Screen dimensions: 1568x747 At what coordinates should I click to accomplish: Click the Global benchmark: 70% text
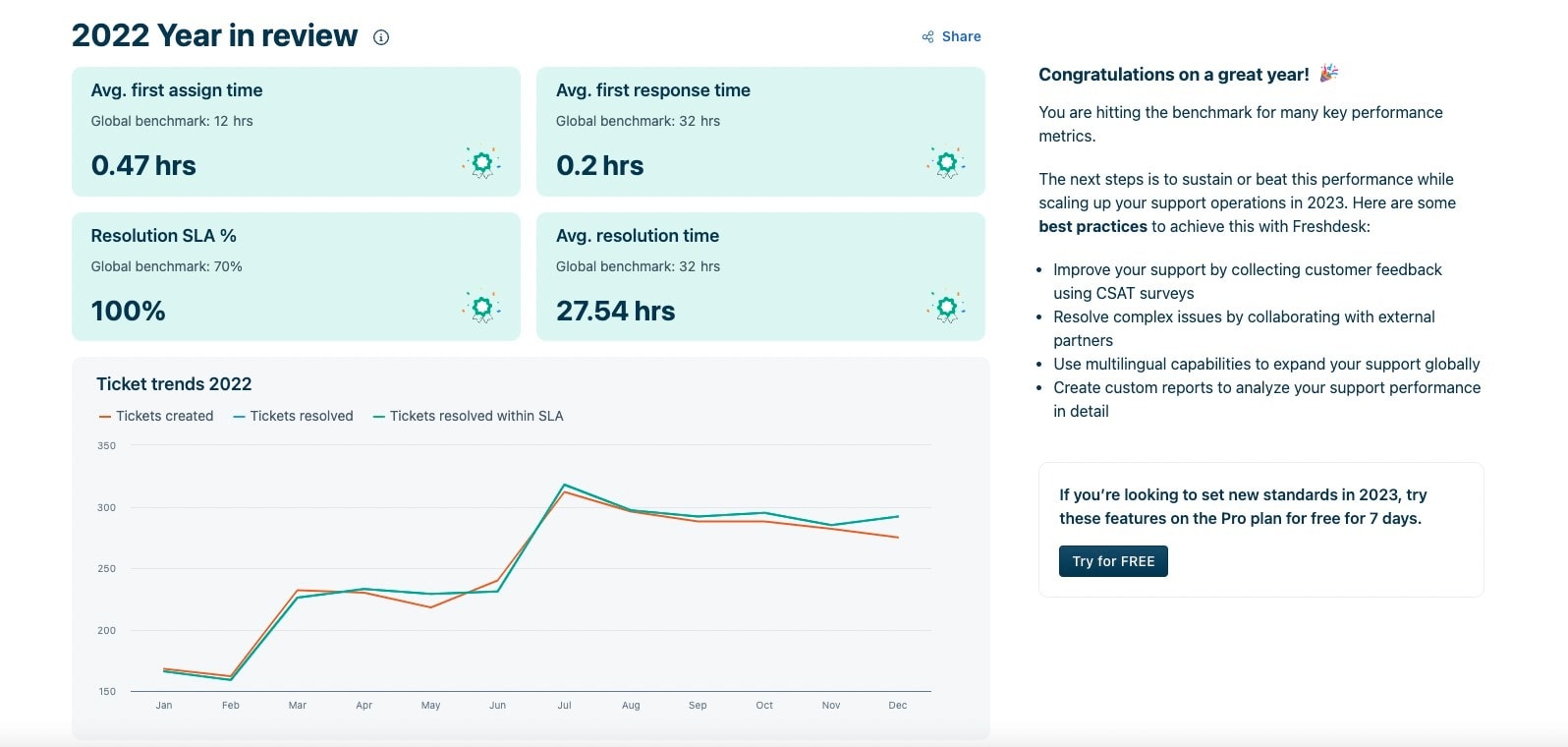coord(166,266)
